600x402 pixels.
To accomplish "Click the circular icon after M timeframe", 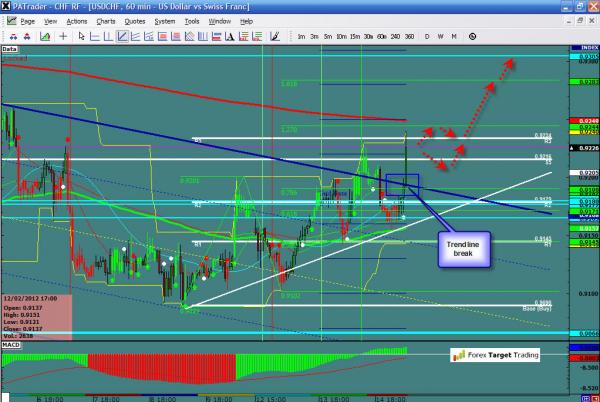I will point(470,36).
